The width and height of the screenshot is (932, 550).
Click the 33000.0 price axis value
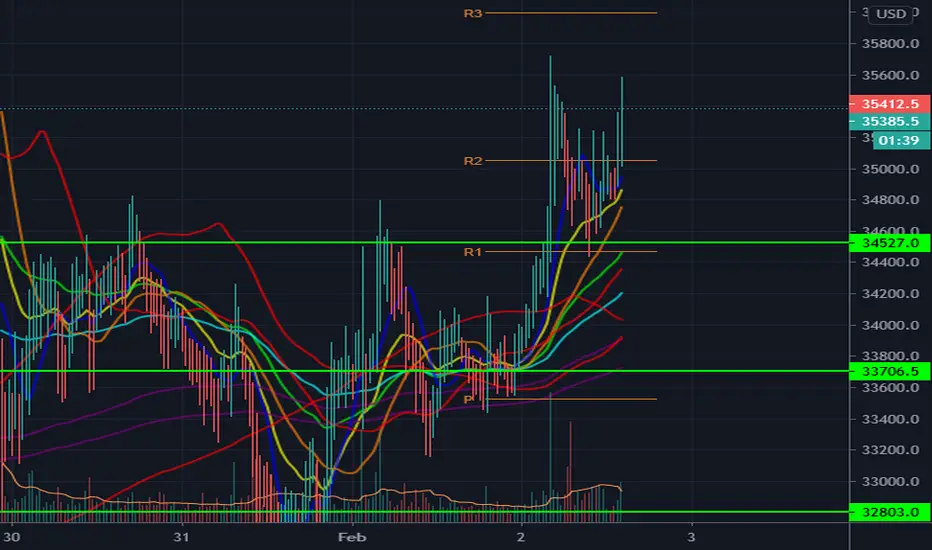(x=890, y=481)
